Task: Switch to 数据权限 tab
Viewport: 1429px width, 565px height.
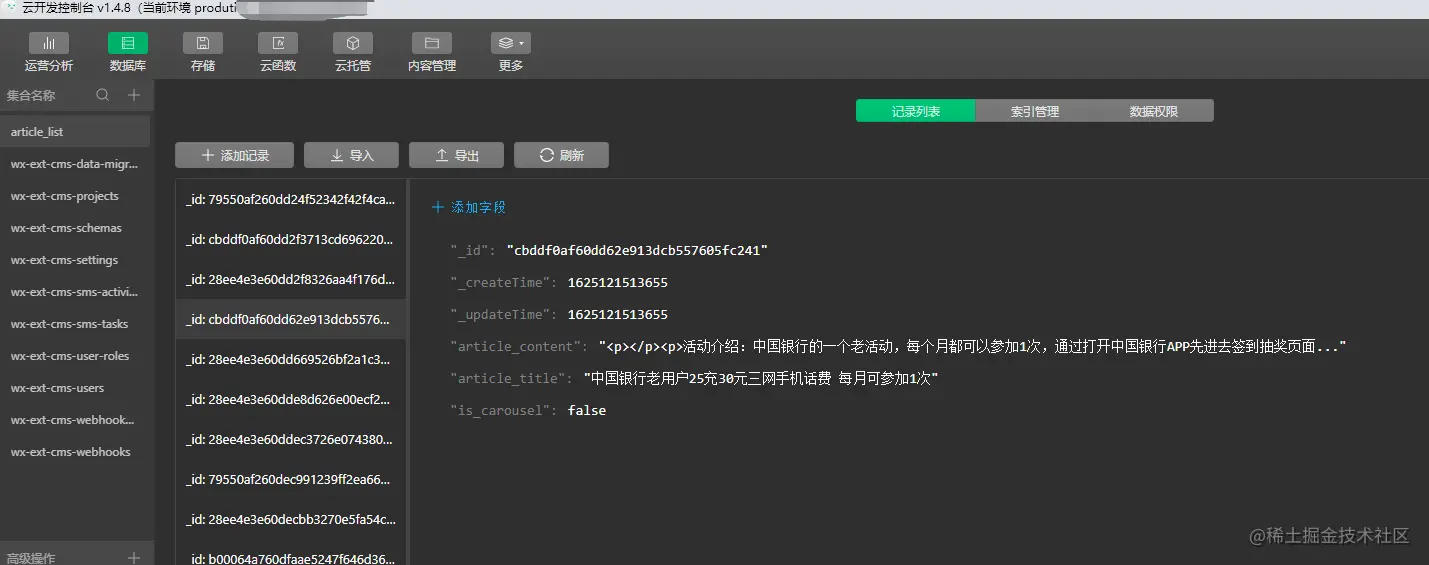Action: tap(1154, 111)
